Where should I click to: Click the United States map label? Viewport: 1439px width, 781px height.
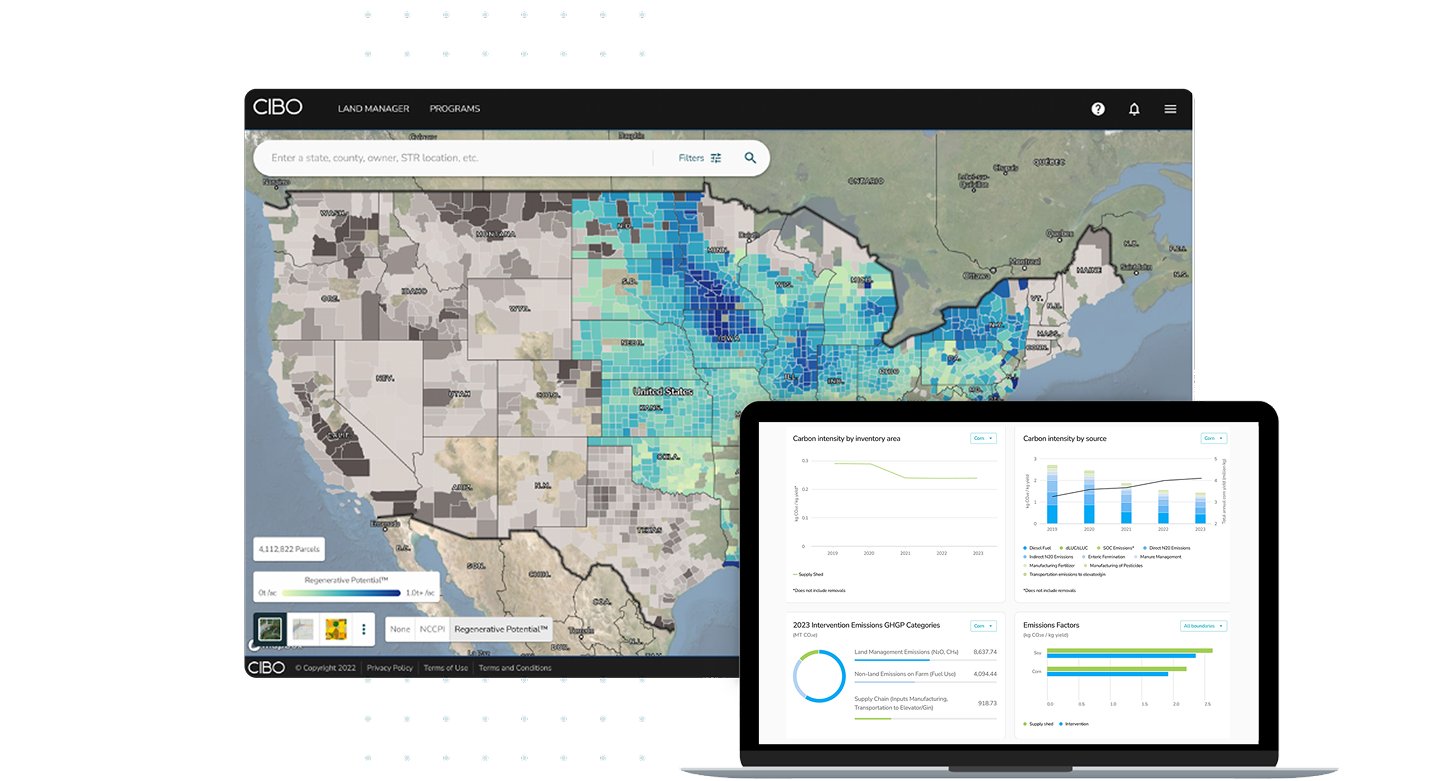point(664,391)
